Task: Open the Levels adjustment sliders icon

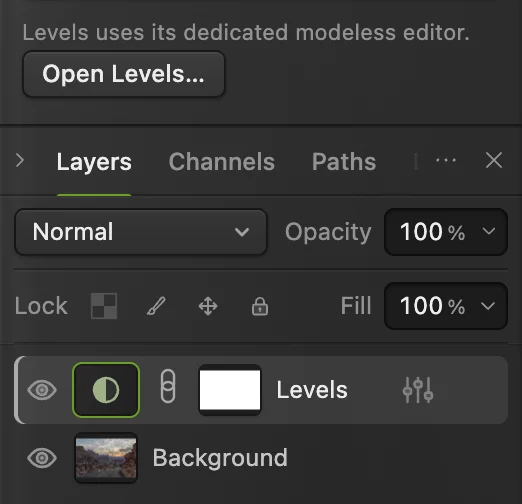Action: click(x=418, y=390)
